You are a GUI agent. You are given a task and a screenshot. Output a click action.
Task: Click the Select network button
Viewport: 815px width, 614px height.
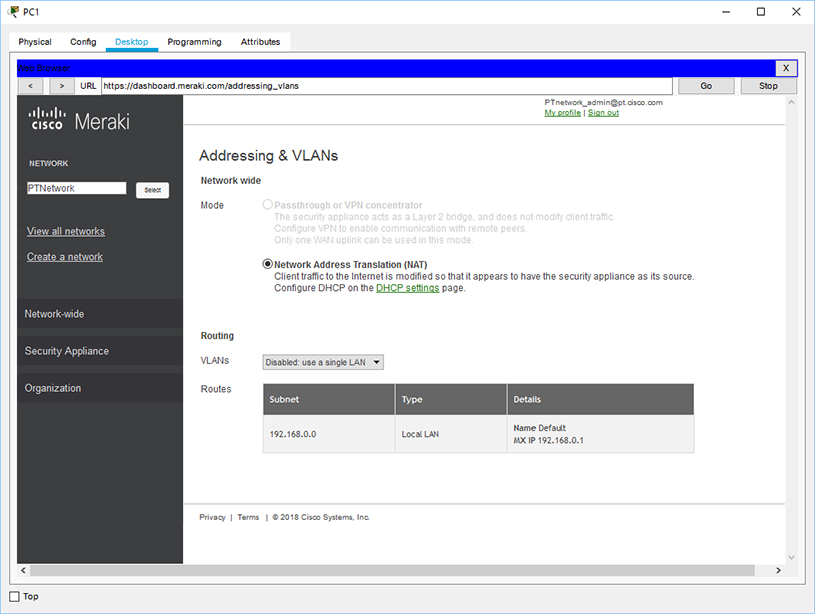(152, 190)
